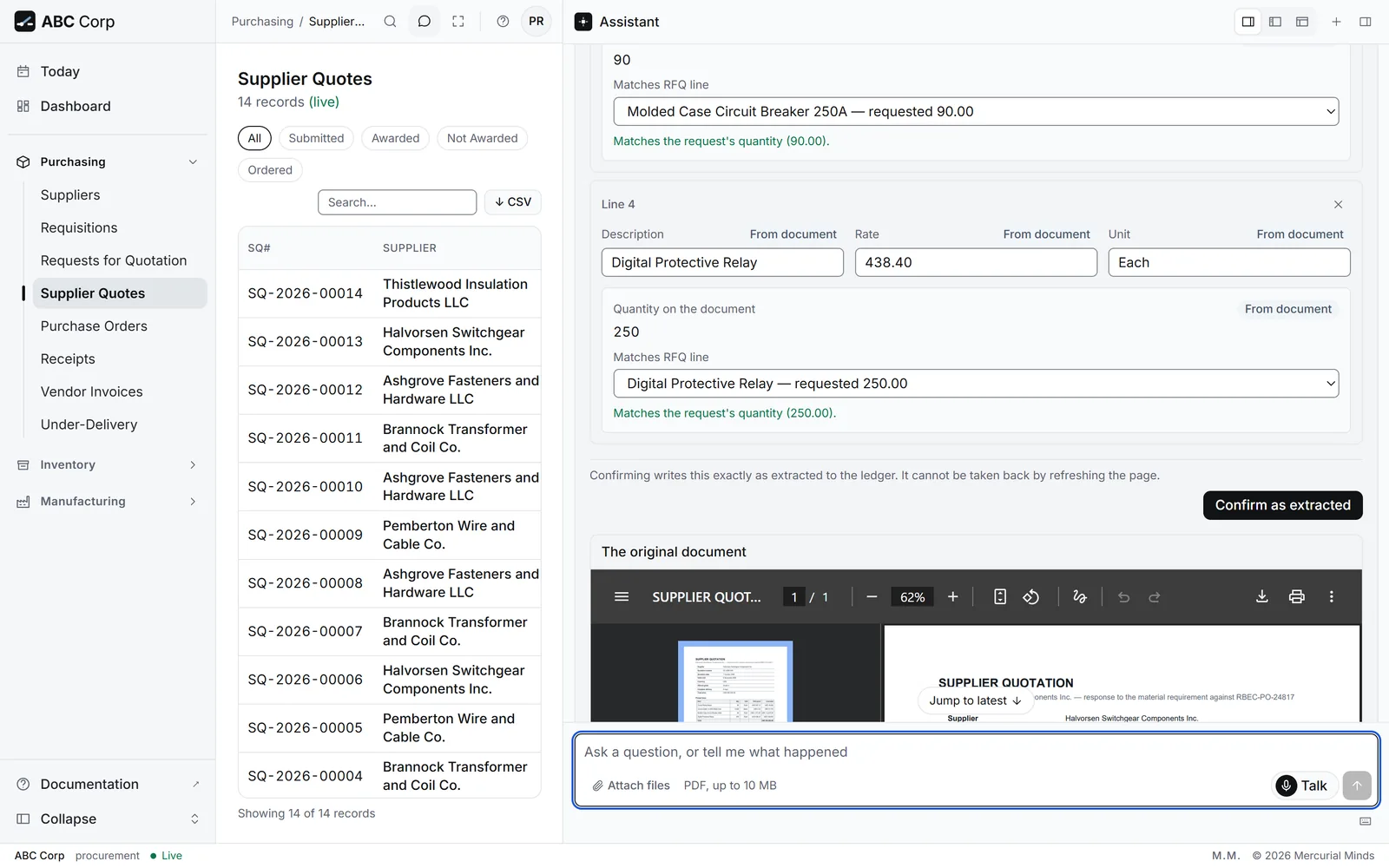The width and height of the screenshot is (1389, 868).
Task: Open the Digital Protective Relay RFQ dropdown
Action: pyautogui.click(x=976, y=384)
